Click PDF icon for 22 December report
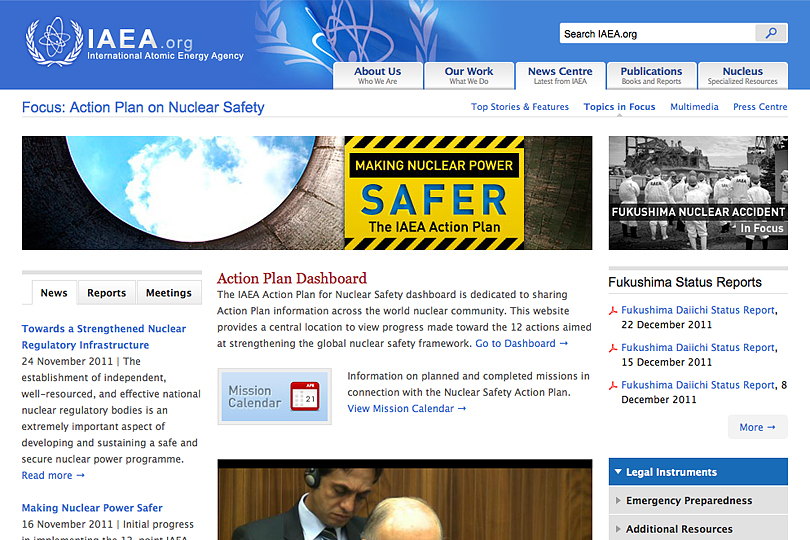 614,311
